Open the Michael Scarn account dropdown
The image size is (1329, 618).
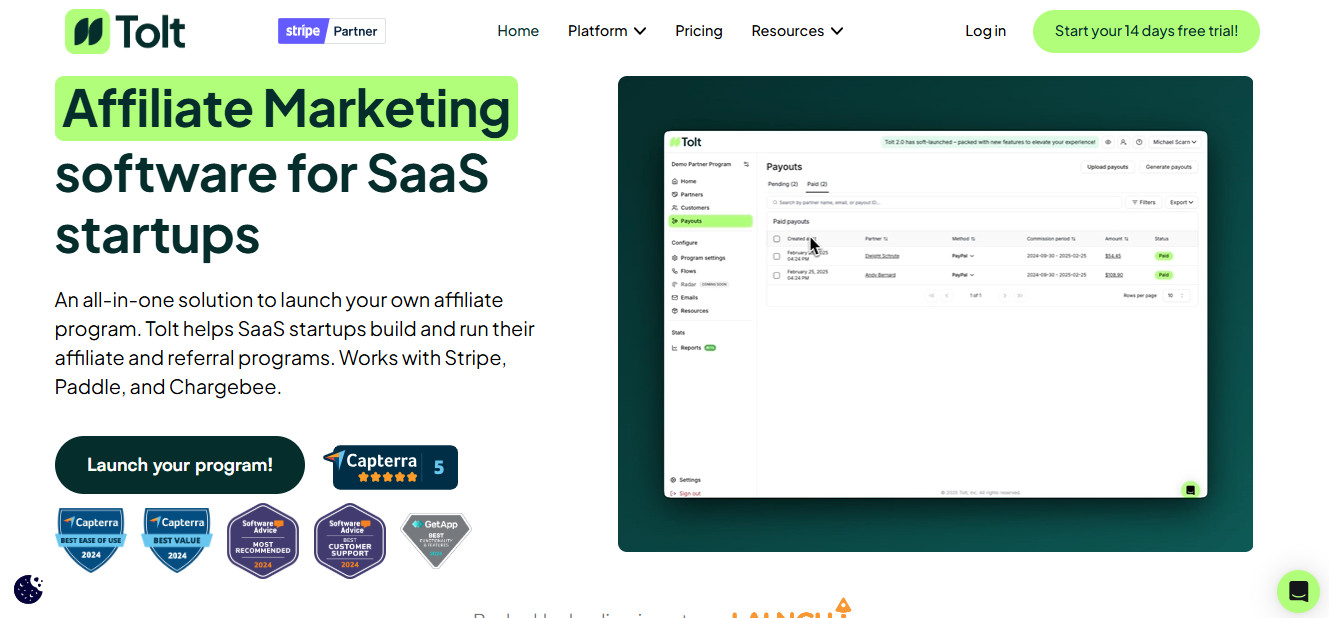pyautogui.click(x=1175, y=142)
